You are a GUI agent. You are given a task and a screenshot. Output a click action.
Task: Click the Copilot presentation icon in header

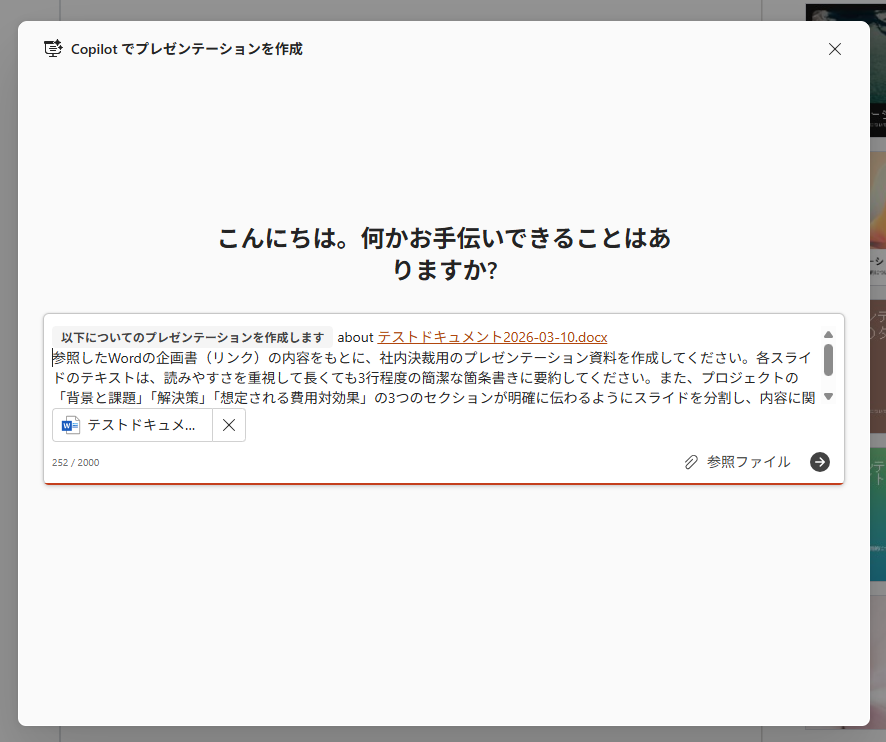pyautogui.click(x=53, y=49)
